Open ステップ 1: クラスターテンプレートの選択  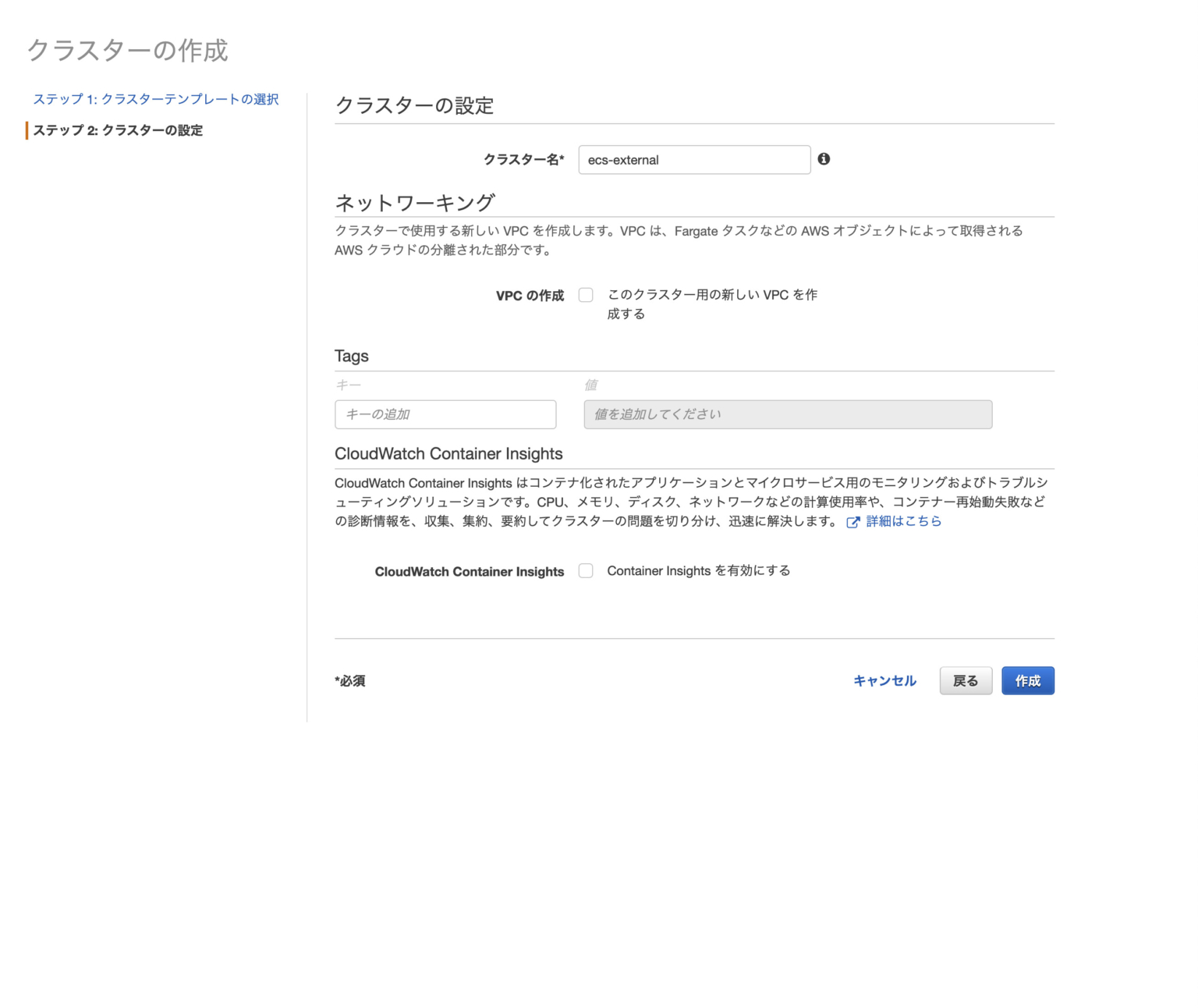[156, 99]
